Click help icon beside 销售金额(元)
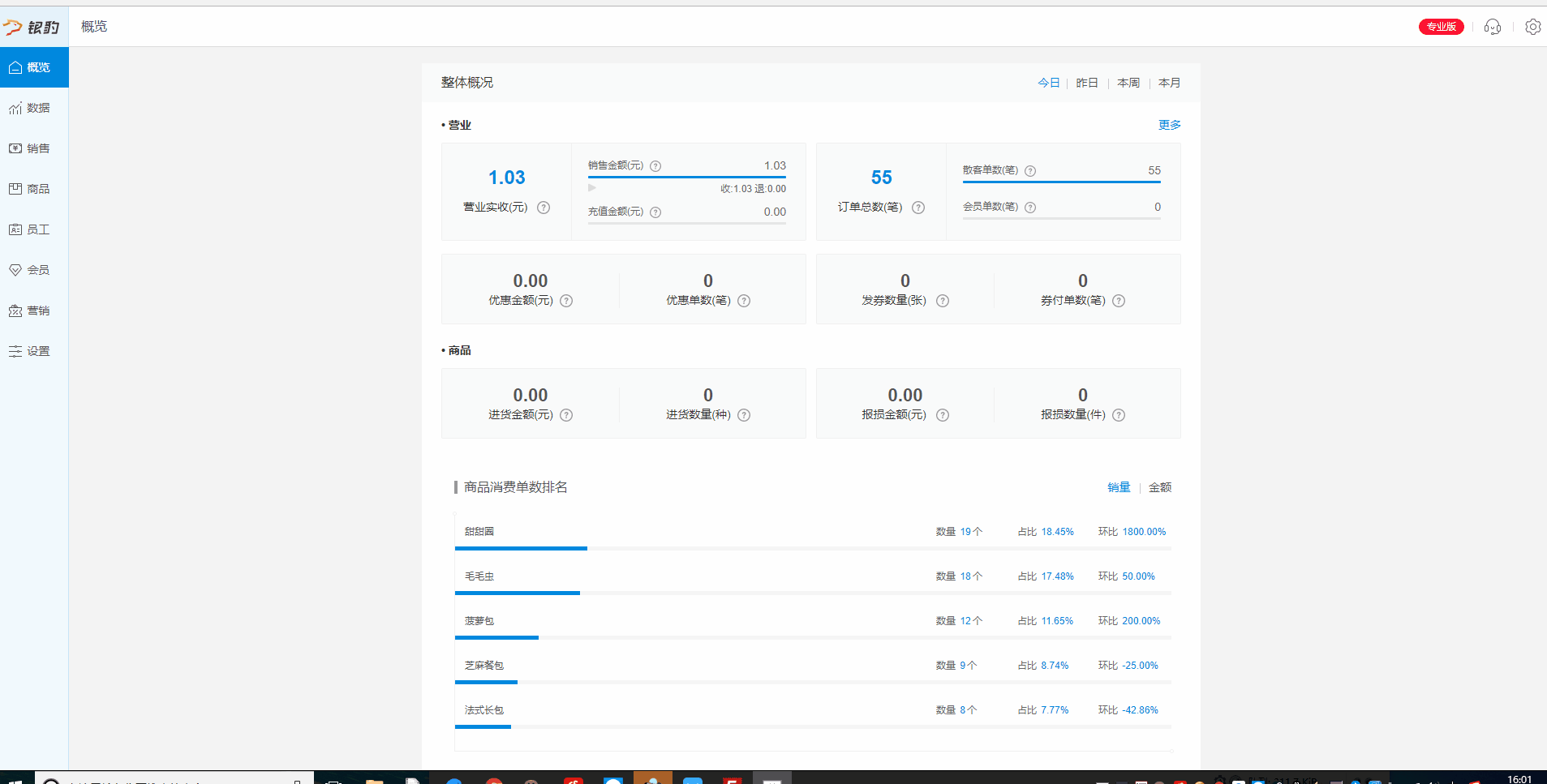1547x784 pixels. coord(655,166)
